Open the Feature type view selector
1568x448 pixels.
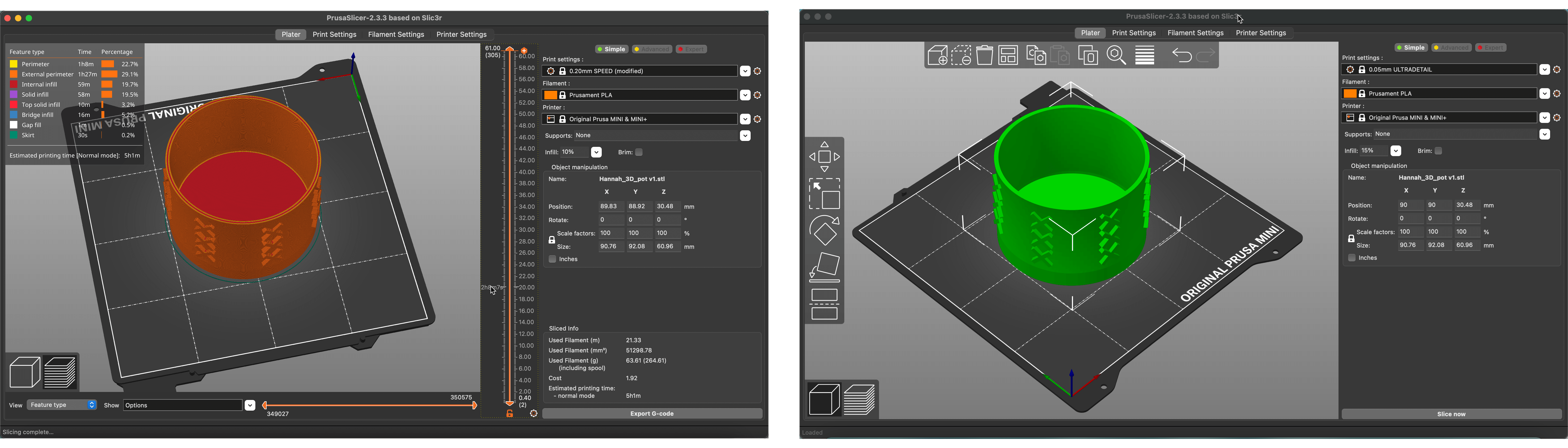61,405
